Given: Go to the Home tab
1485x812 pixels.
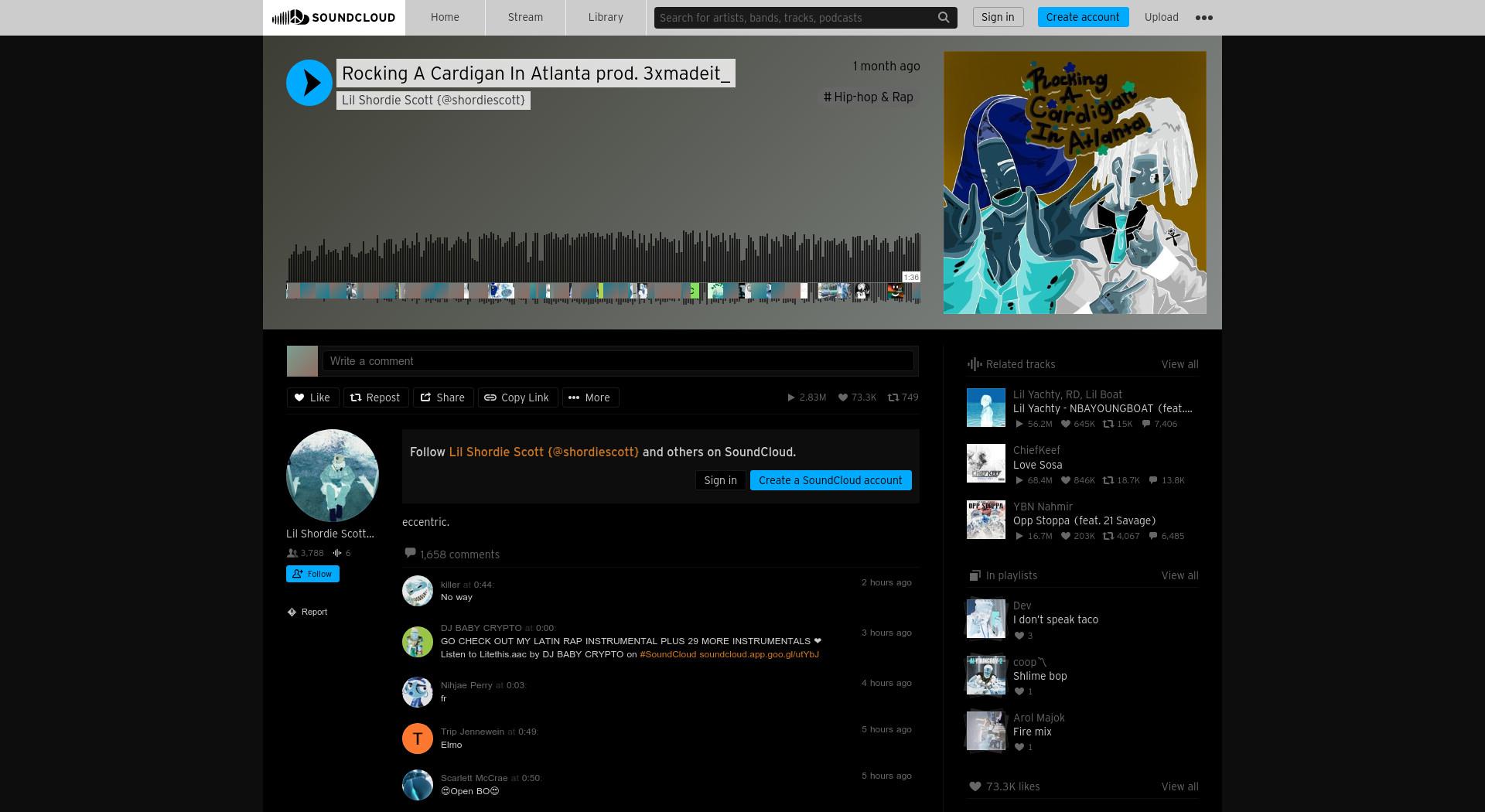Looking at the screenshot, I should click(x=445, y=18).
